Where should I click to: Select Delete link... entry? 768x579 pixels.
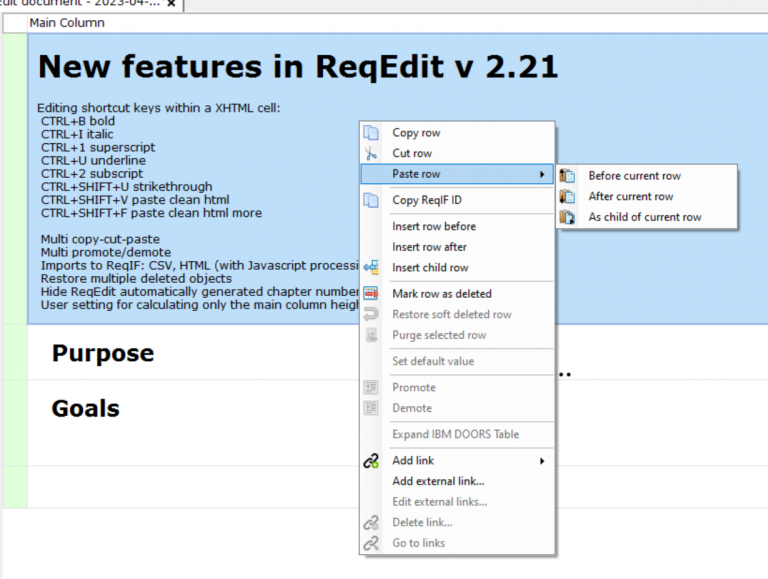point(457,522)
